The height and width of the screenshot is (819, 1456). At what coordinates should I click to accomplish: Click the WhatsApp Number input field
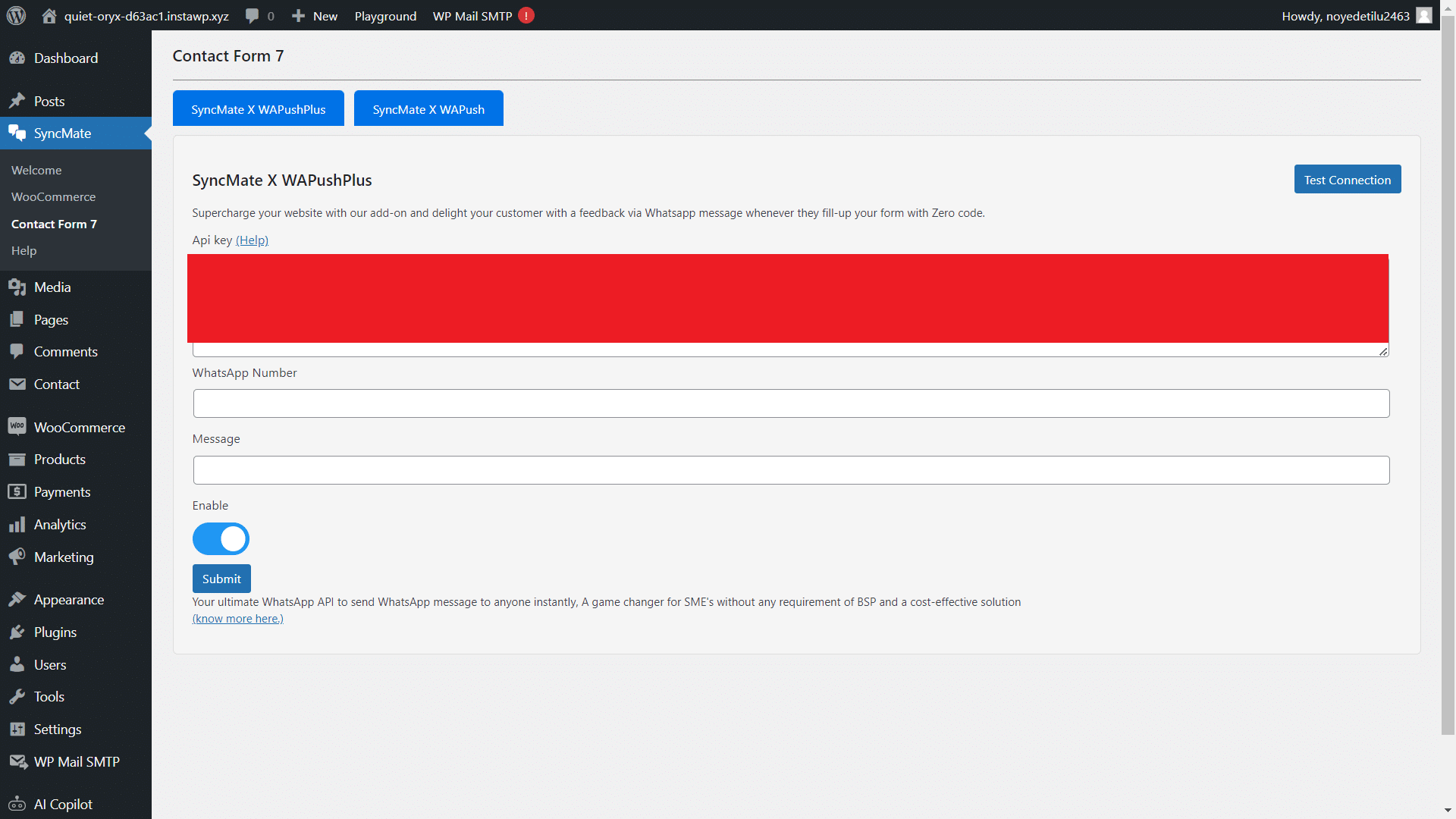pyautogui.click(x=791, y=403)
